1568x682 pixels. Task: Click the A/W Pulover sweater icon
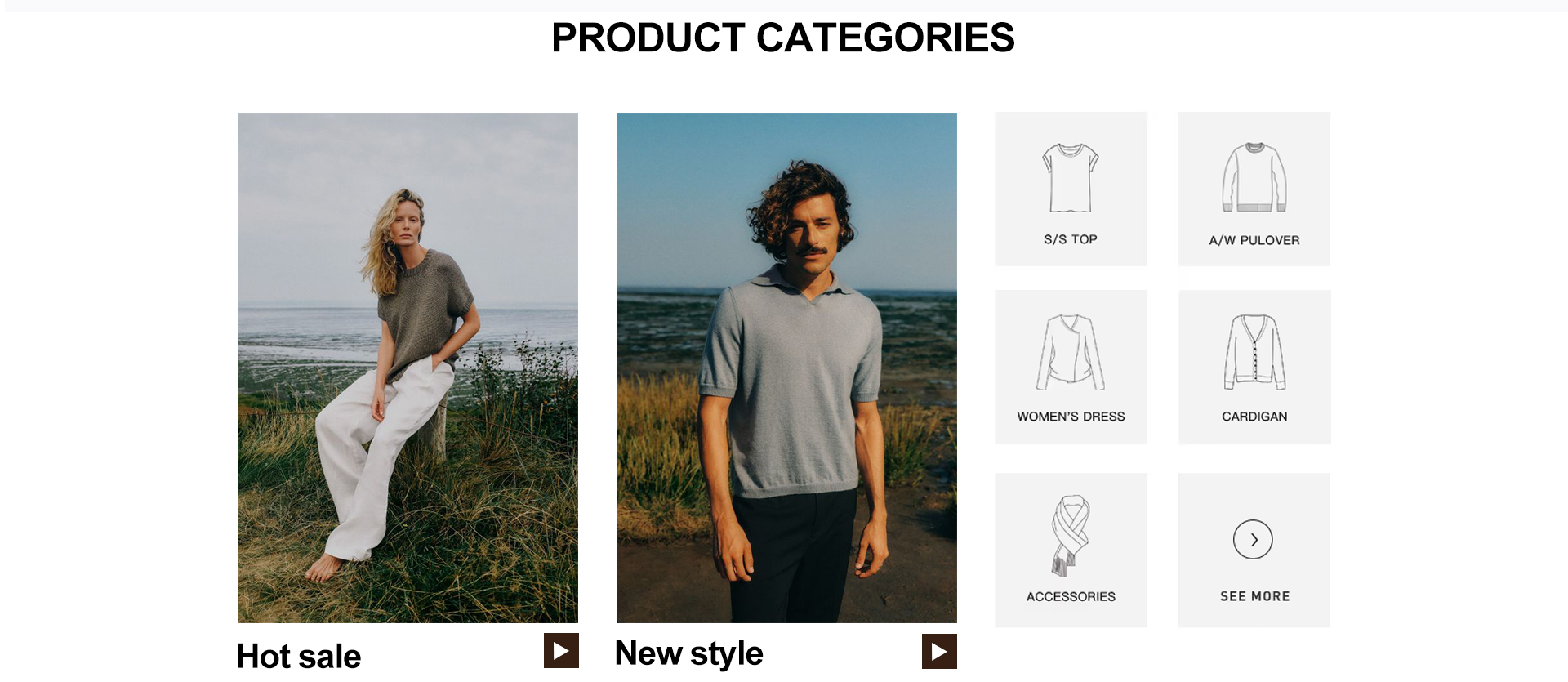click(1254, 177)
